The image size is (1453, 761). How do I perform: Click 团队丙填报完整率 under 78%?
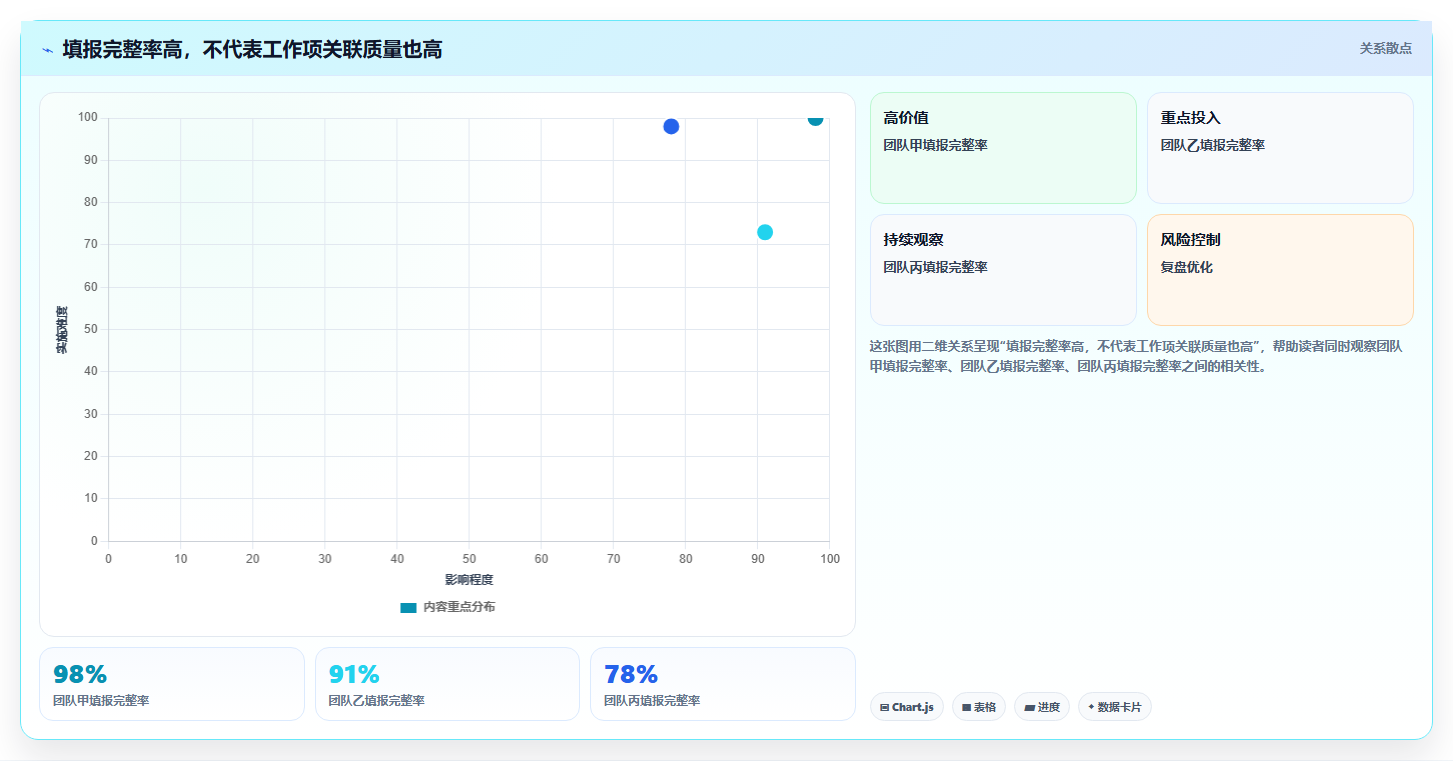[652, 701]
